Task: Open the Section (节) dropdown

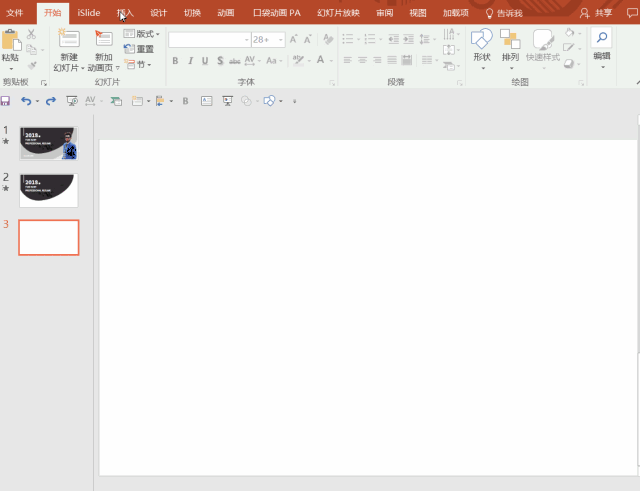Action: 138,64
